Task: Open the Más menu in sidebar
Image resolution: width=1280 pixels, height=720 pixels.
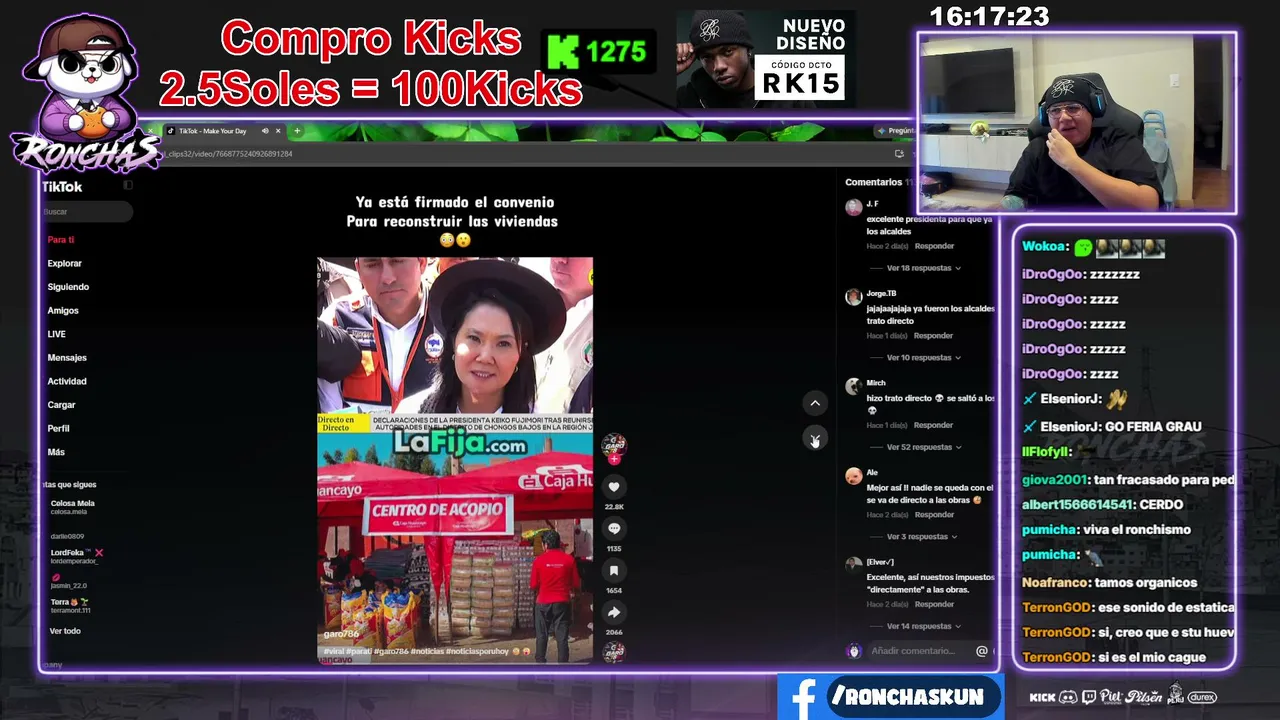Action: 56,452
